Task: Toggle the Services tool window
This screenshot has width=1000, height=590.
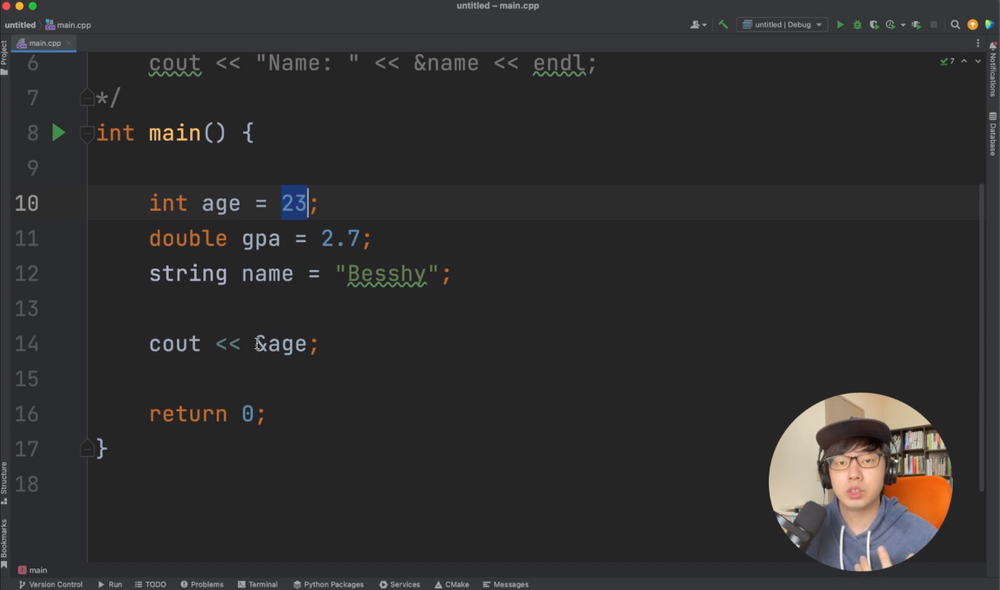Action: [x=400, y=584]
